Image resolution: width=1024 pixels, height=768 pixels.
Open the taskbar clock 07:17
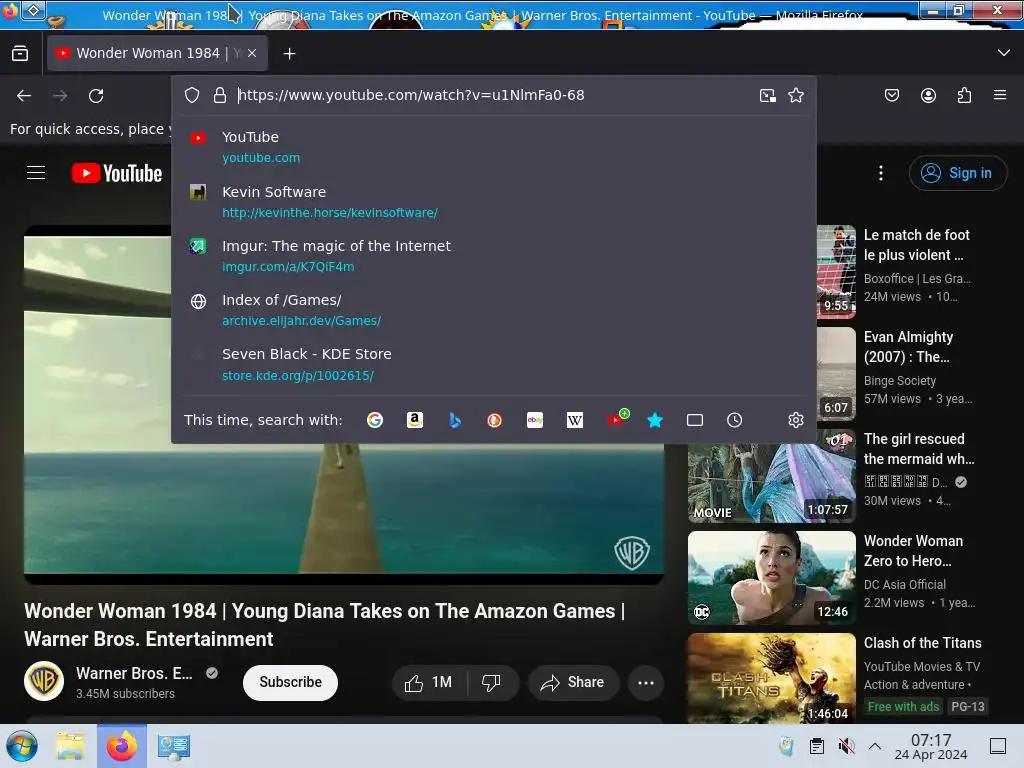931,746
